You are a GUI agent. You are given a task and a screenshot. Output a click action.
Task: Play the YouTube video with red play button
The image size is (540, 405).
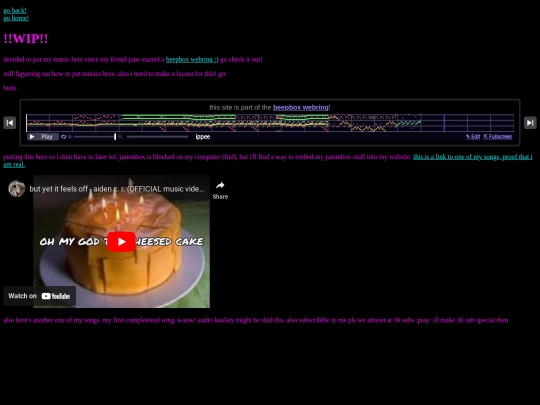click(x=121, y=242)
